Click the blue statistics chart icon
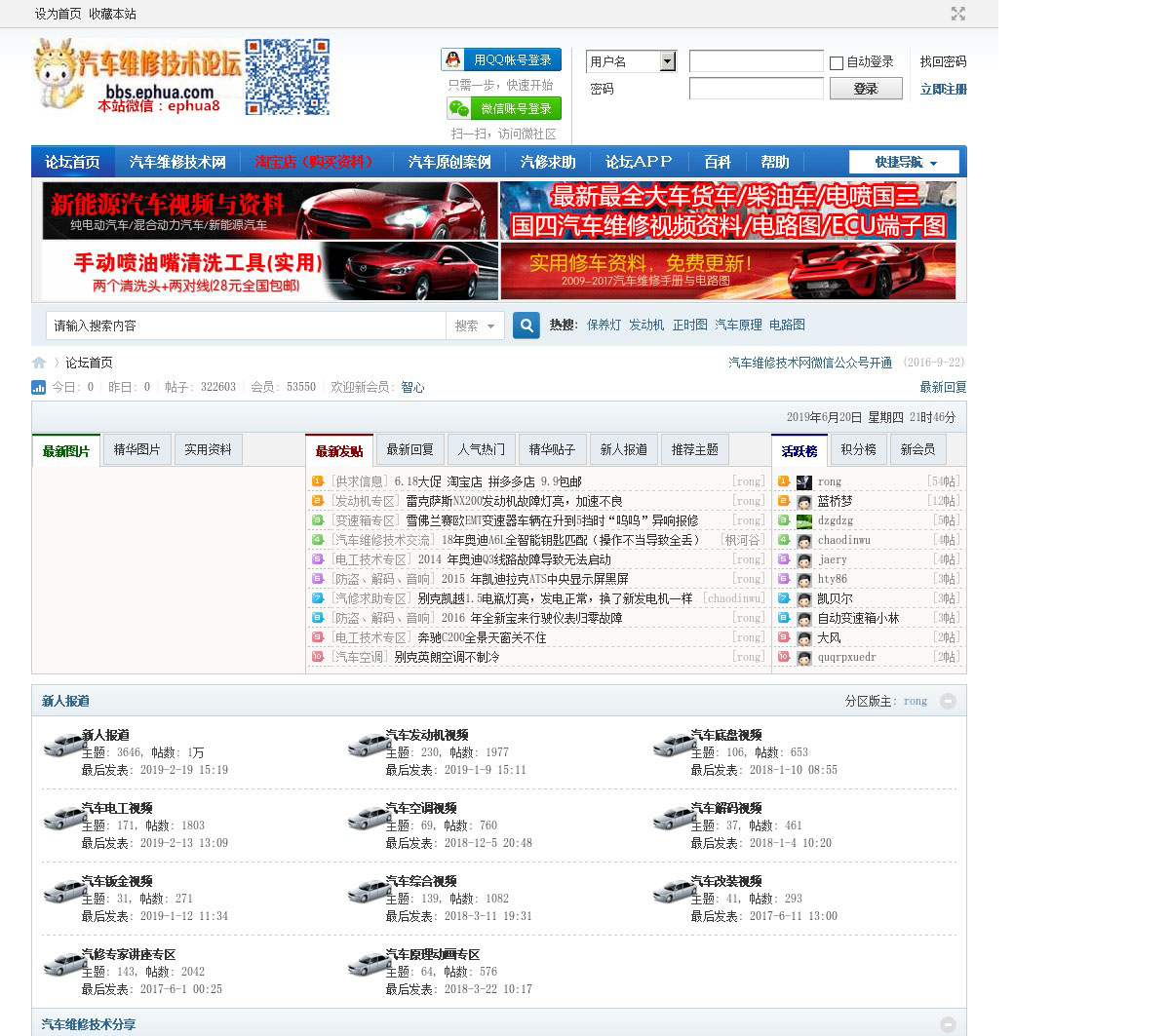1170x1036 pixels. coord(39,388)
